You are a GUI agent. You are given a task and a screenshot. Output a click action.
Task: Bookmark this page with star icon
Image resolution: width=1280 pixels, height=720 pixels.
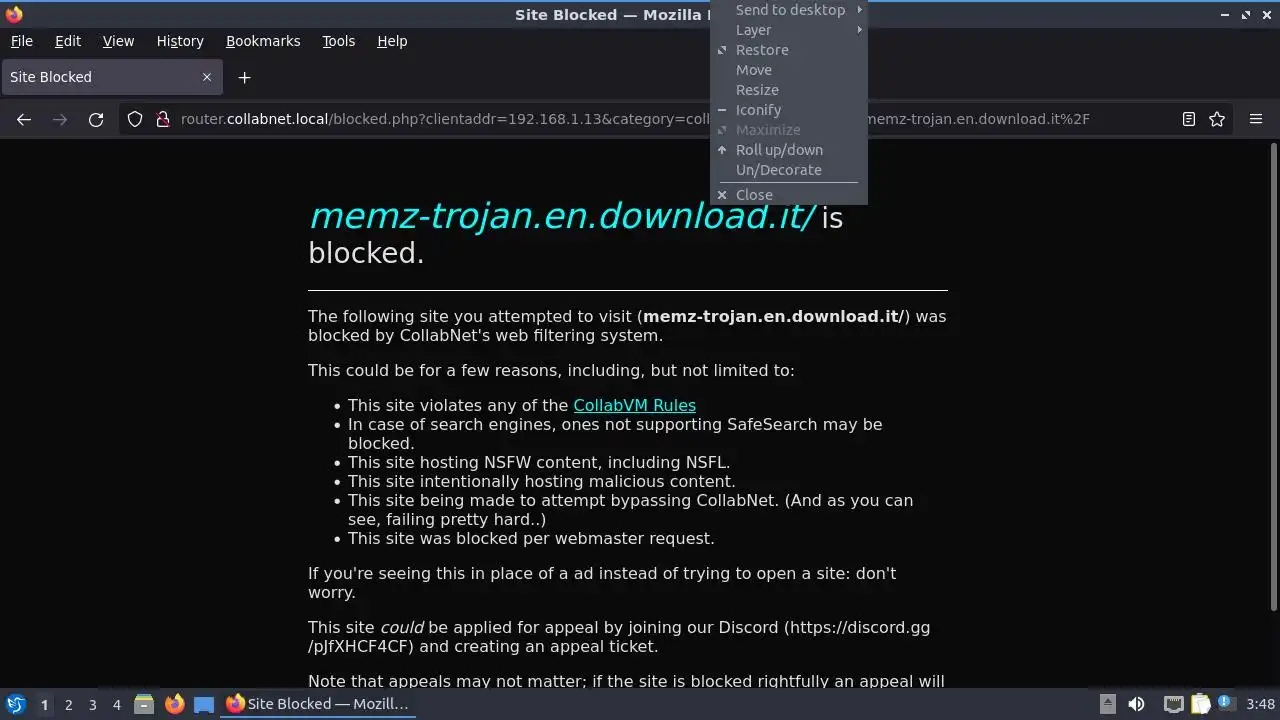1217,119
